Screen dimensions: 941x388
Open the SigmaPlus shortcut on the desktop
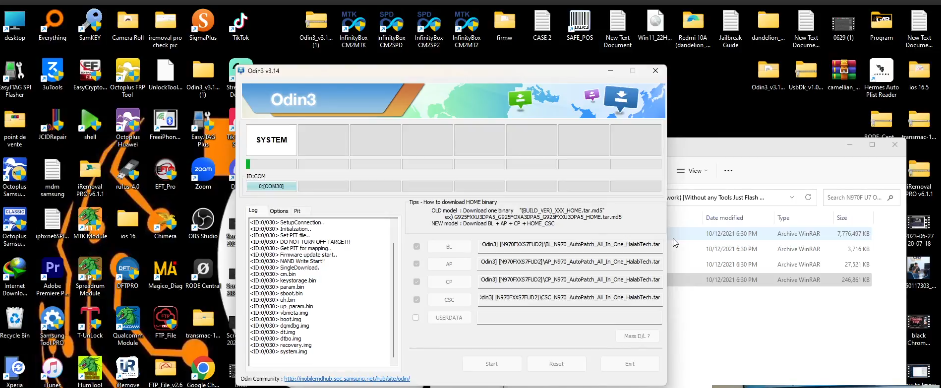coord(203,25)
